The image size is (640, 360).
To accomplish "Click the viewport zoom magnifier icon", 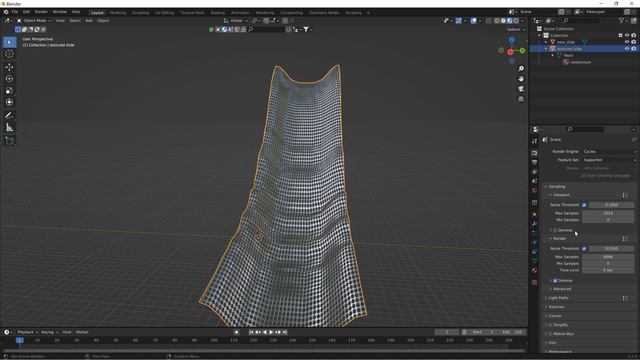I will coord(521,69).
